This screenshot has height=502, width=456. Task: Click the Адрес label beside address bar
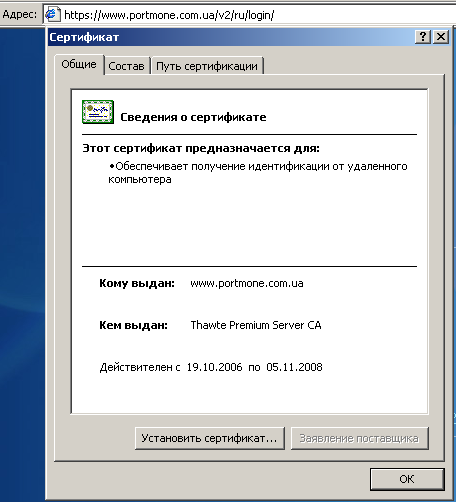tap(20, 15)
